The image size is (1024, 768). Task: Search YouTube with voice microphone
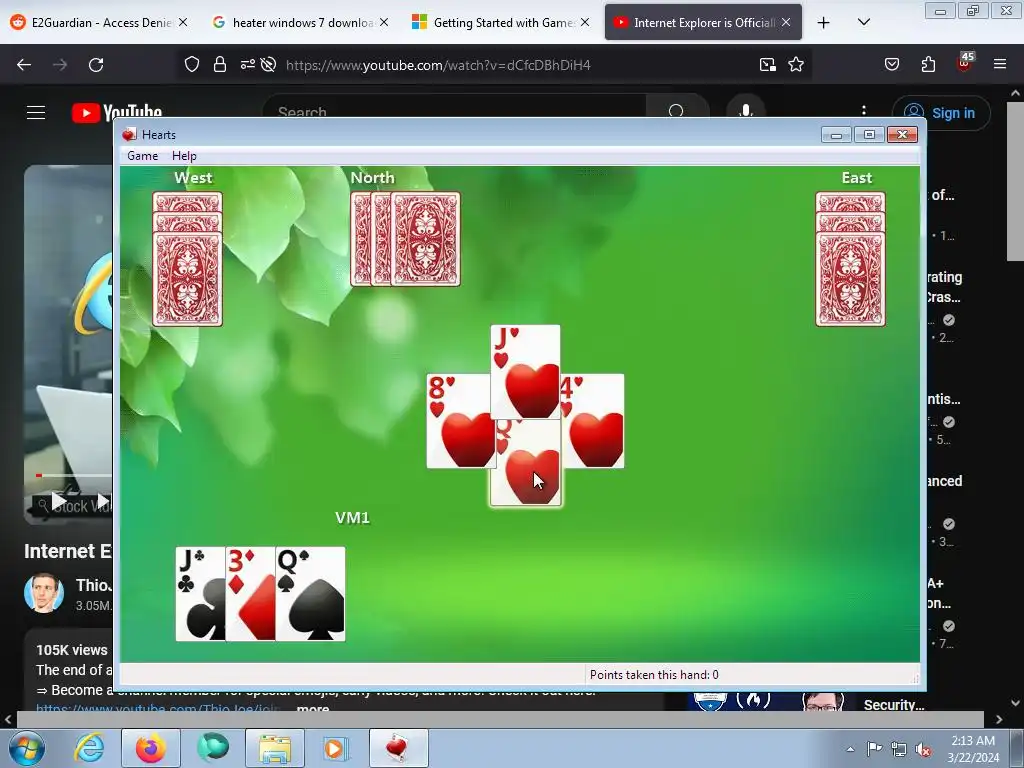pyautogui.click(x=746, y=110)
